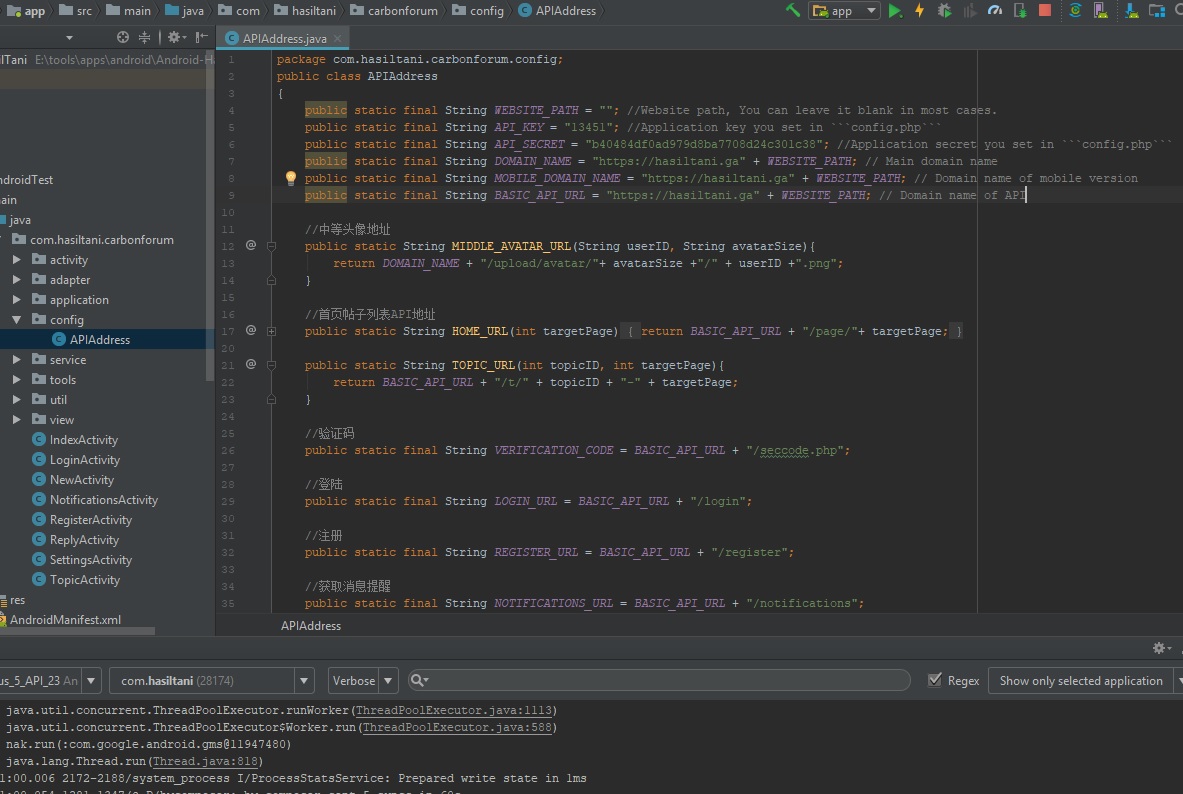This screenshot has height=794, width=1183.
Task: Select NotificationsActivity class in tree
Action: click(x=103, y=500)
